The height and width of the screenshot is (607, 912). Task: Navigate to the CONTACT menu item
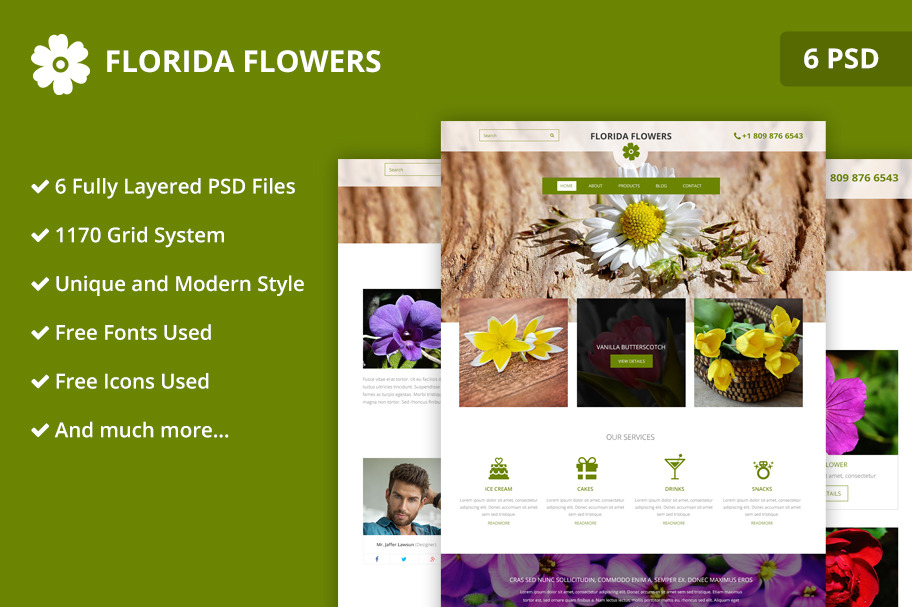pyautogui.click(x=692, y=186)
